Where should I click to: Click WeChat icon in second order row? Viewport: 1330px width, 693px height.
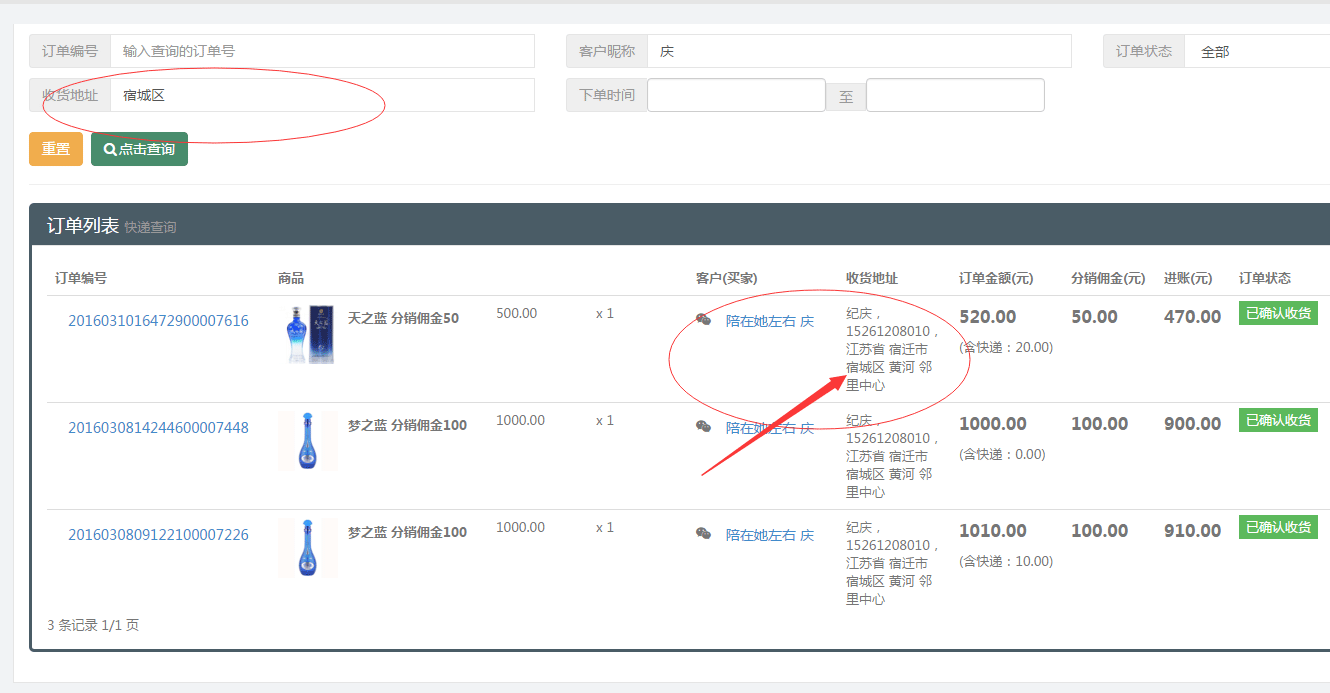click(704, 427)
